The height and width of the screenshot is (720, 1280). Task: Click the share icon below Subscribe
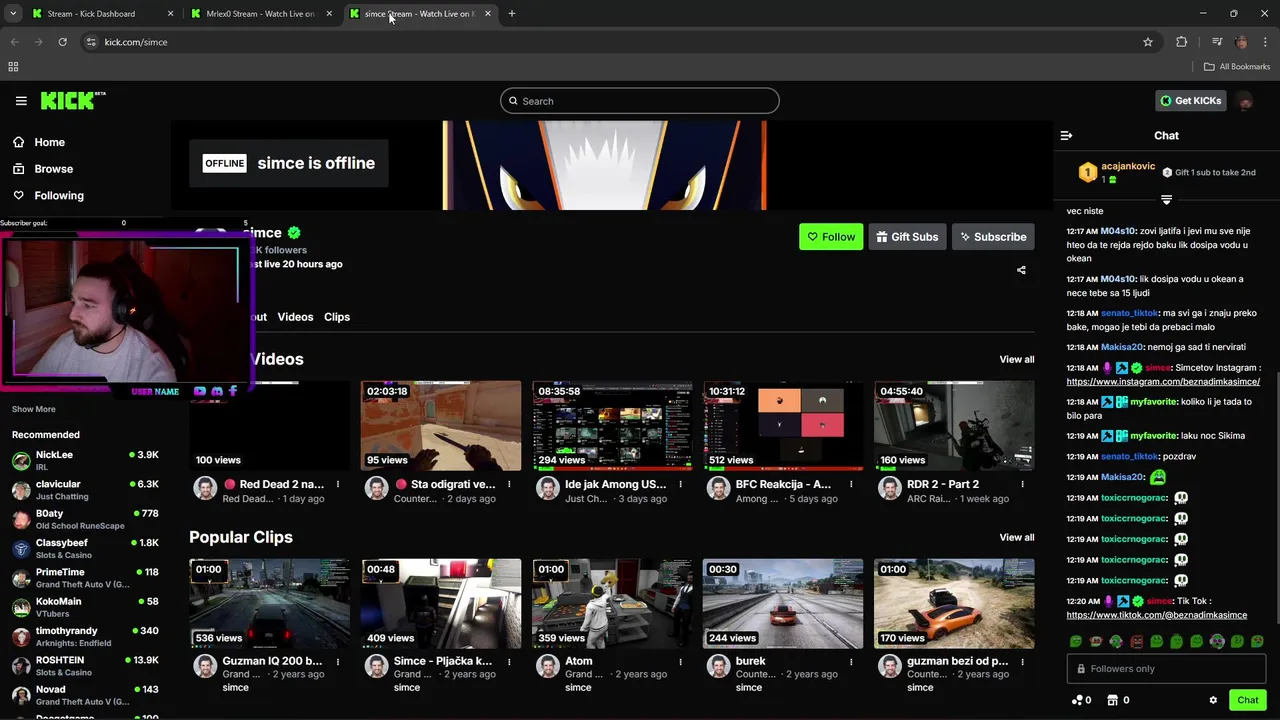(1021, 270)
